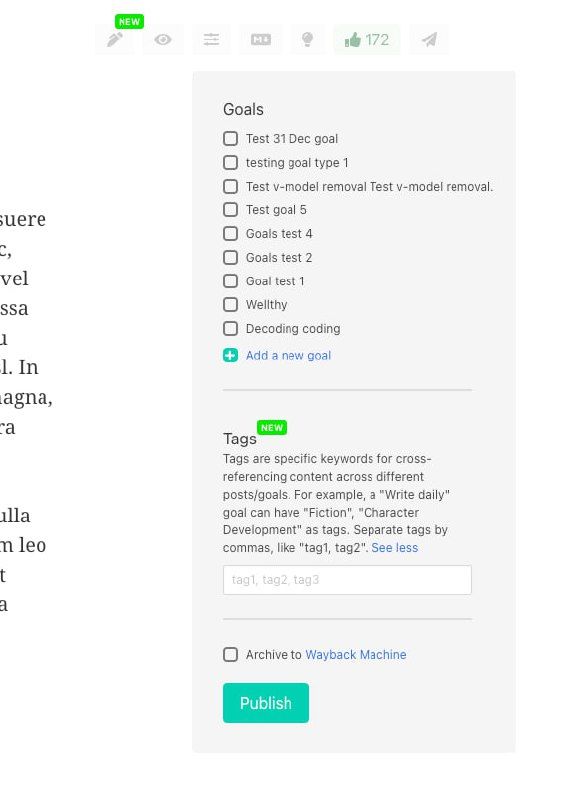The image size is (578, 800).
Task: Collapse tags help via See less link
Action: pos(394,548)
